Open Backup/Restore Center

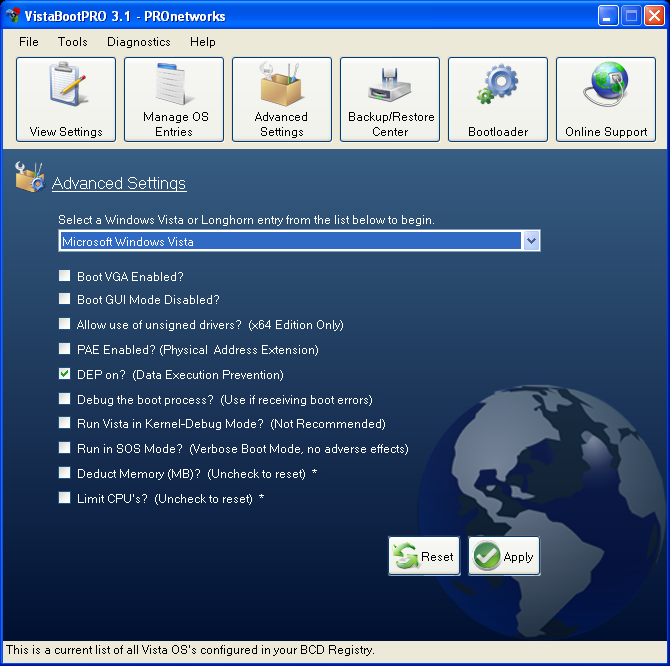[390, 99]
